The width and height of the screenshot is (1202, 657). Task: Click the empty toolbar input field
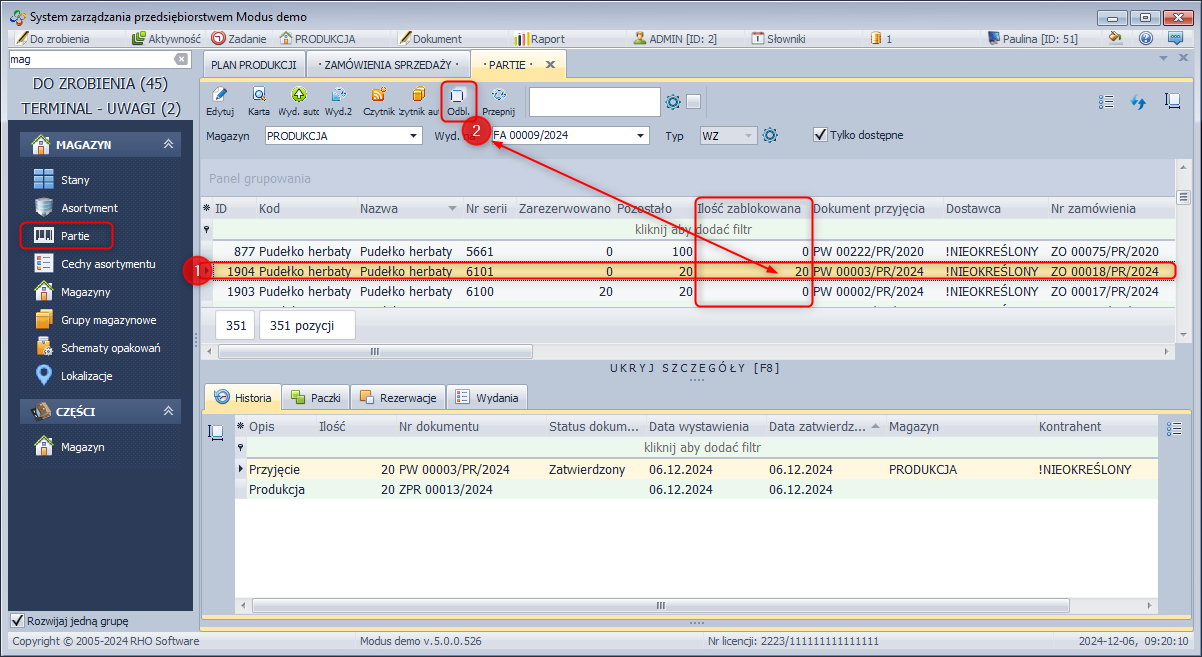tap(594, 101)
